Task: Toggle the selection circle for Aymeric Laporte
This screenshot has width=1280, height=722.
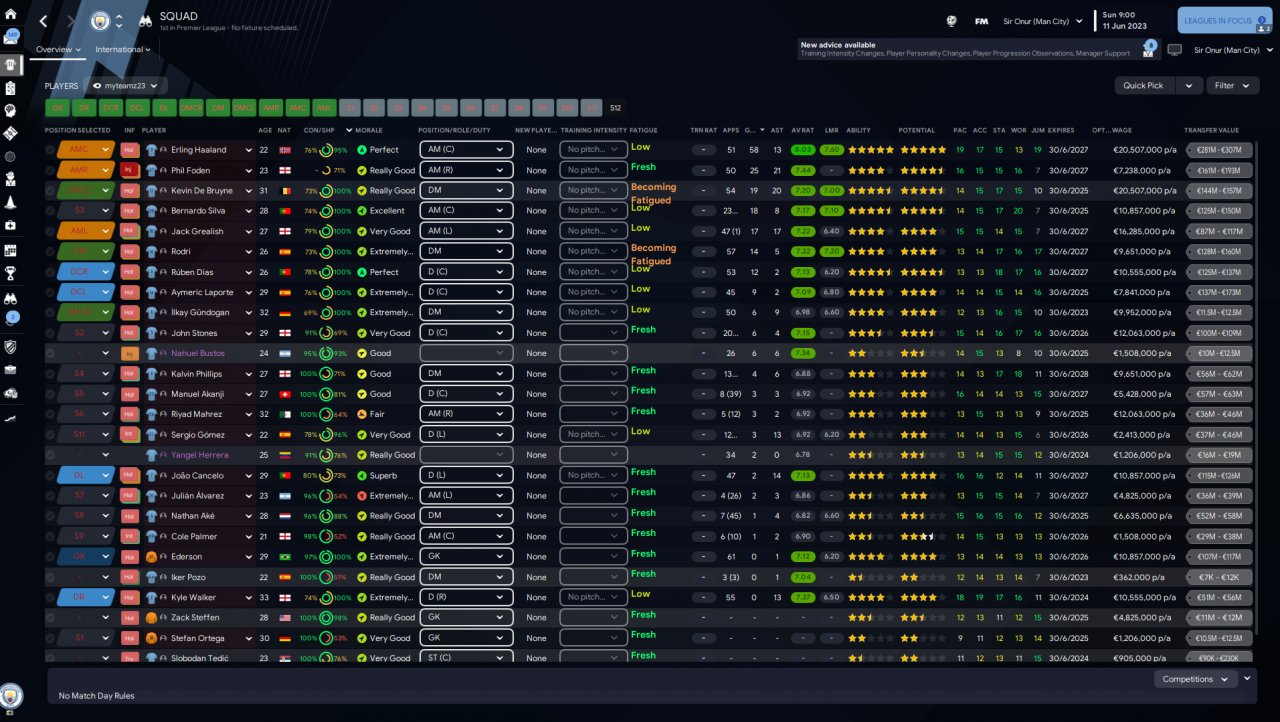Action: pos(50,292)
